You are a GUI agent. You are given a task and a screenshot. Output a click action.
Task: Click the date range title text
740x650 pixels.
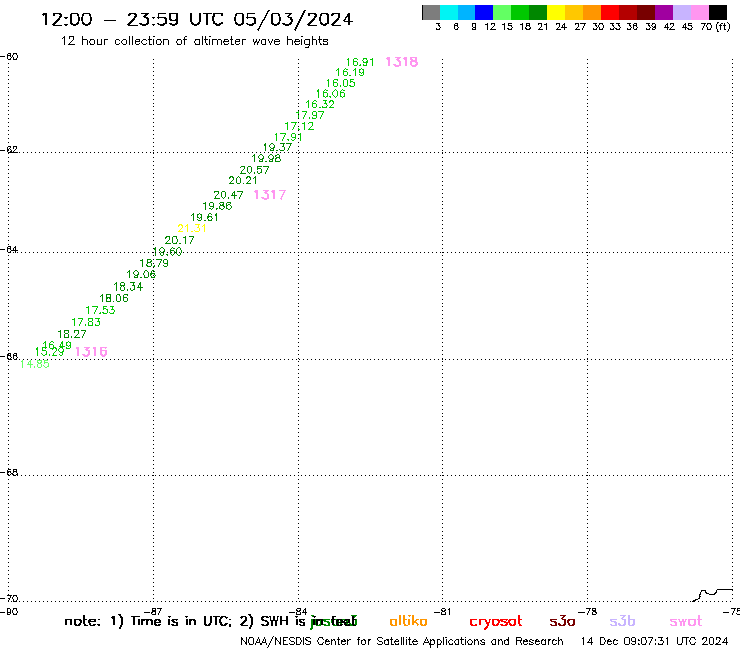(197, 19)
